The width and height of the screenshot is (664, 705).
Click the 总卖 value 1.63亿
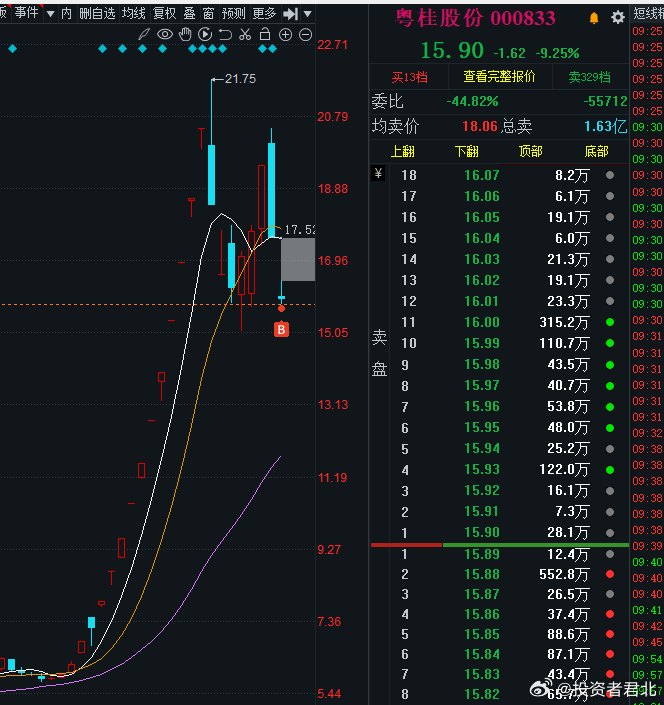click(x=605, y=126)
